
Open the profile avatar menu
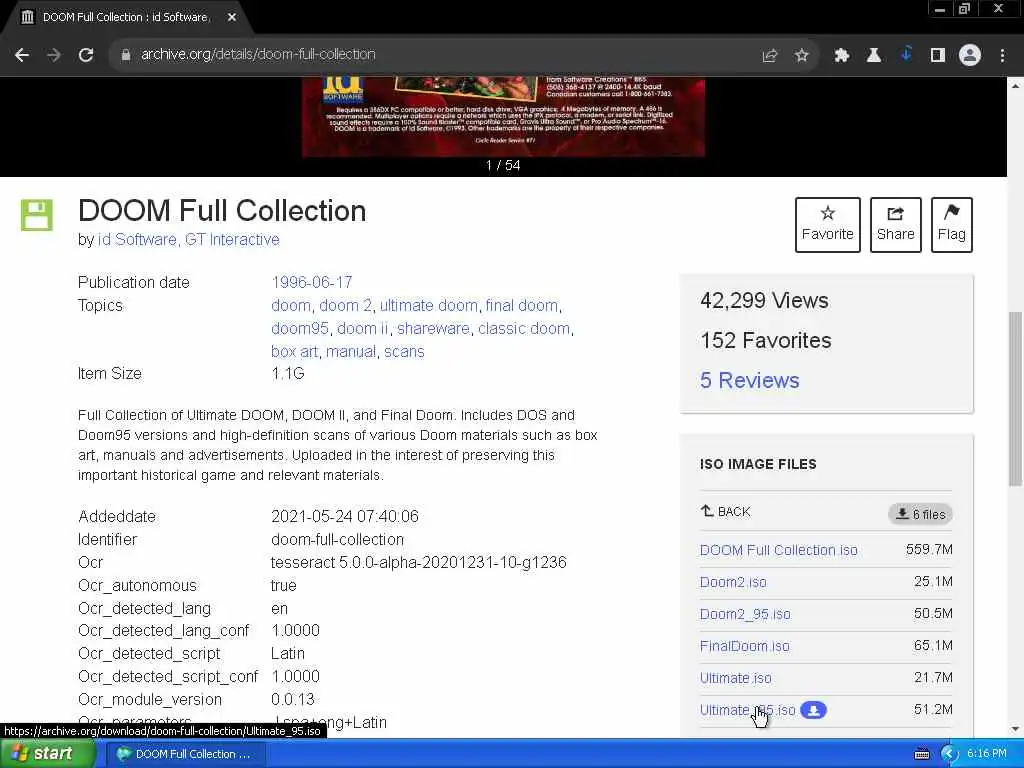tap(970, 56)
